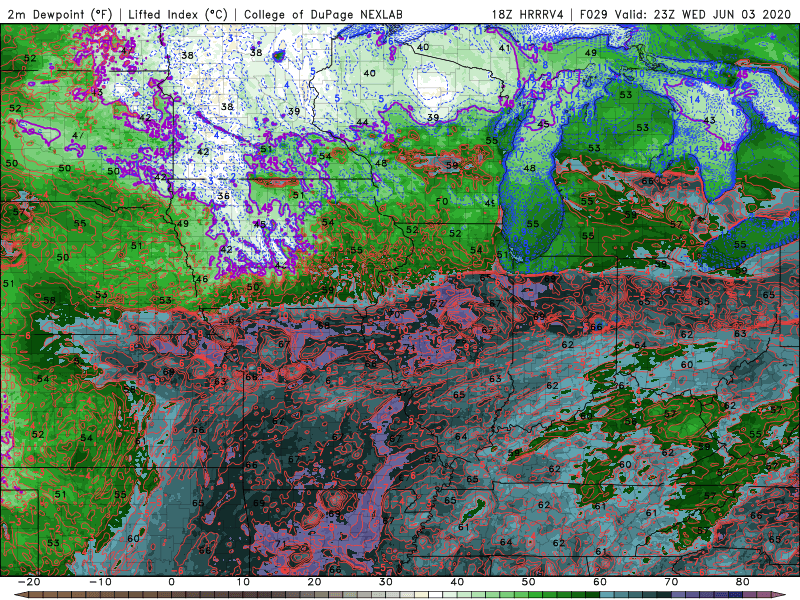Image resolution: width=800 pixels, height=600 pixels.
Task: Click the 72 dewpoint value on the map
Action: coord(438,303)
